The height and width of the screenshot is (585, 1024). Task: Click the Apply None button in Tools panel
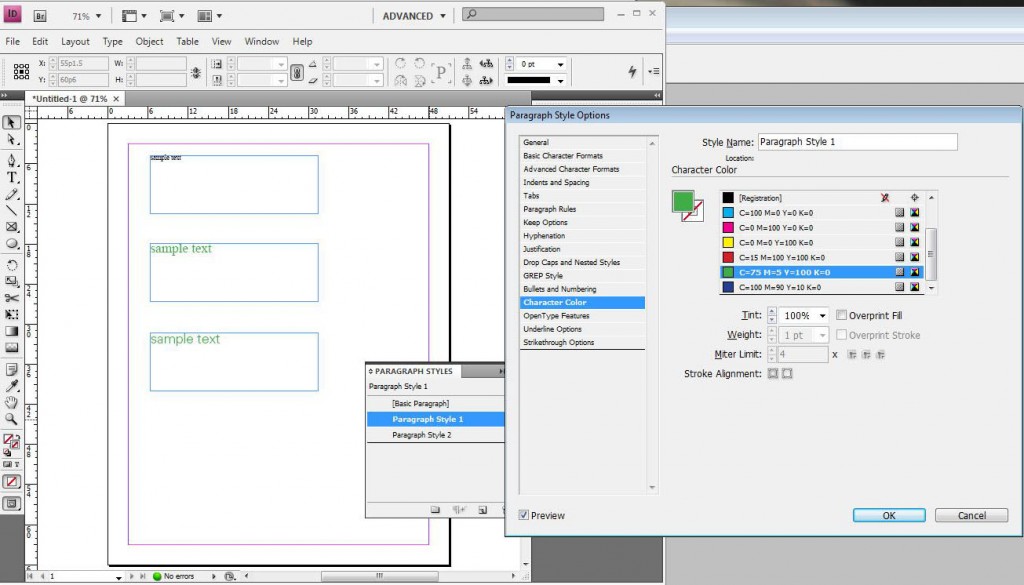click(11, 482)
